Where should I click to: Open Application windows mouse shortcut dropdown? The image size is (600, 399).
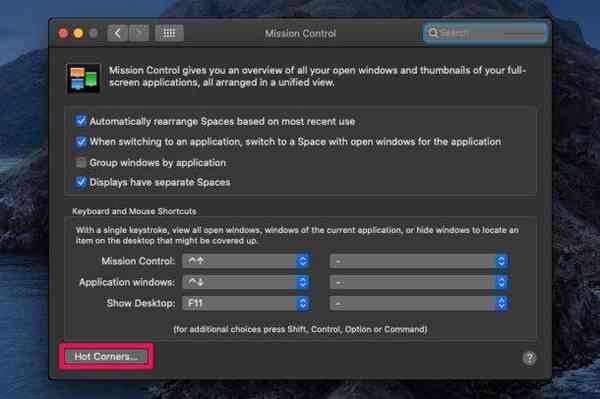point(419,282)
